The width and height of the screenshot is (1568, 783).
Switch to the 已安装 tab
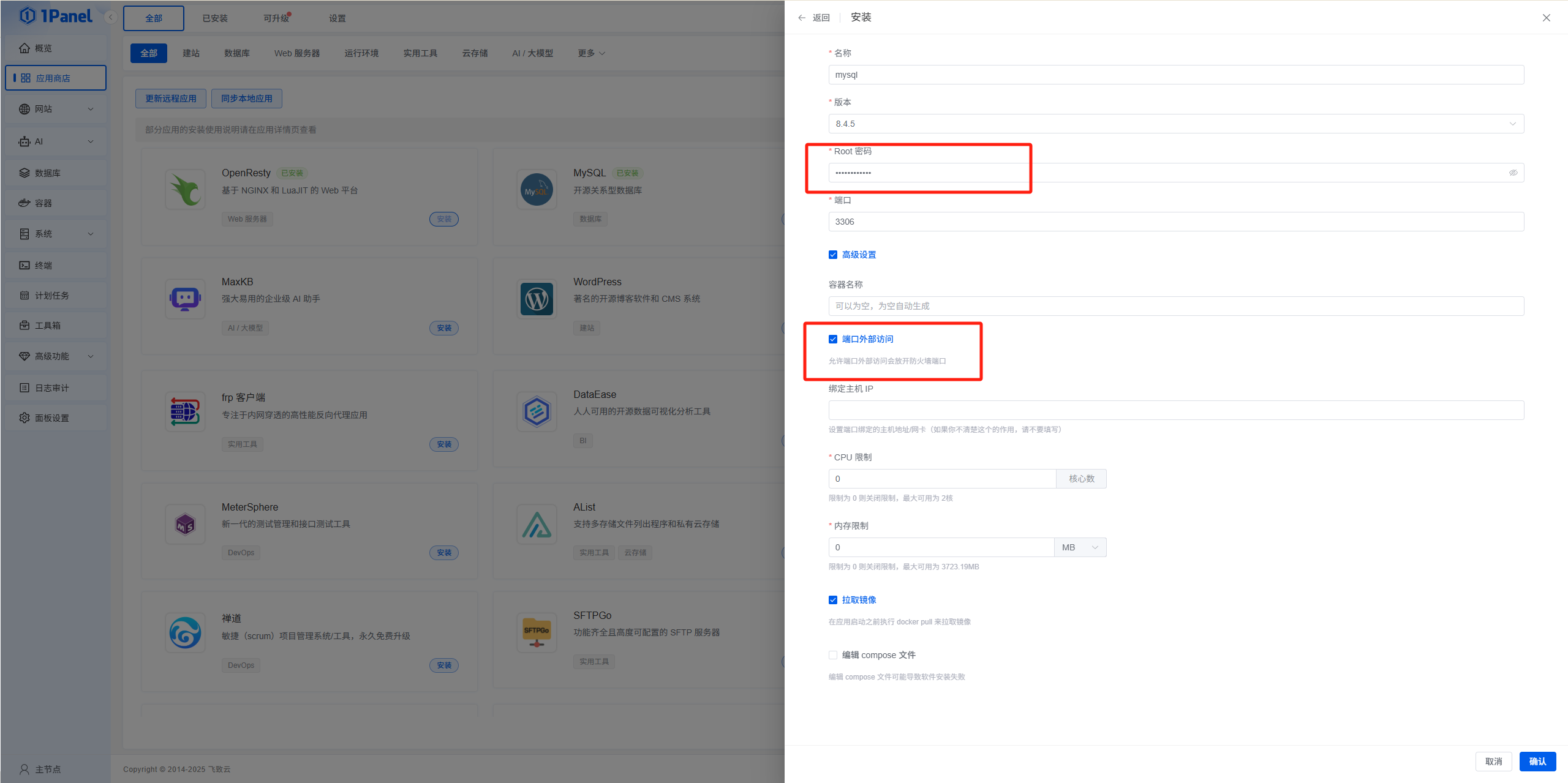pos(215,18)
